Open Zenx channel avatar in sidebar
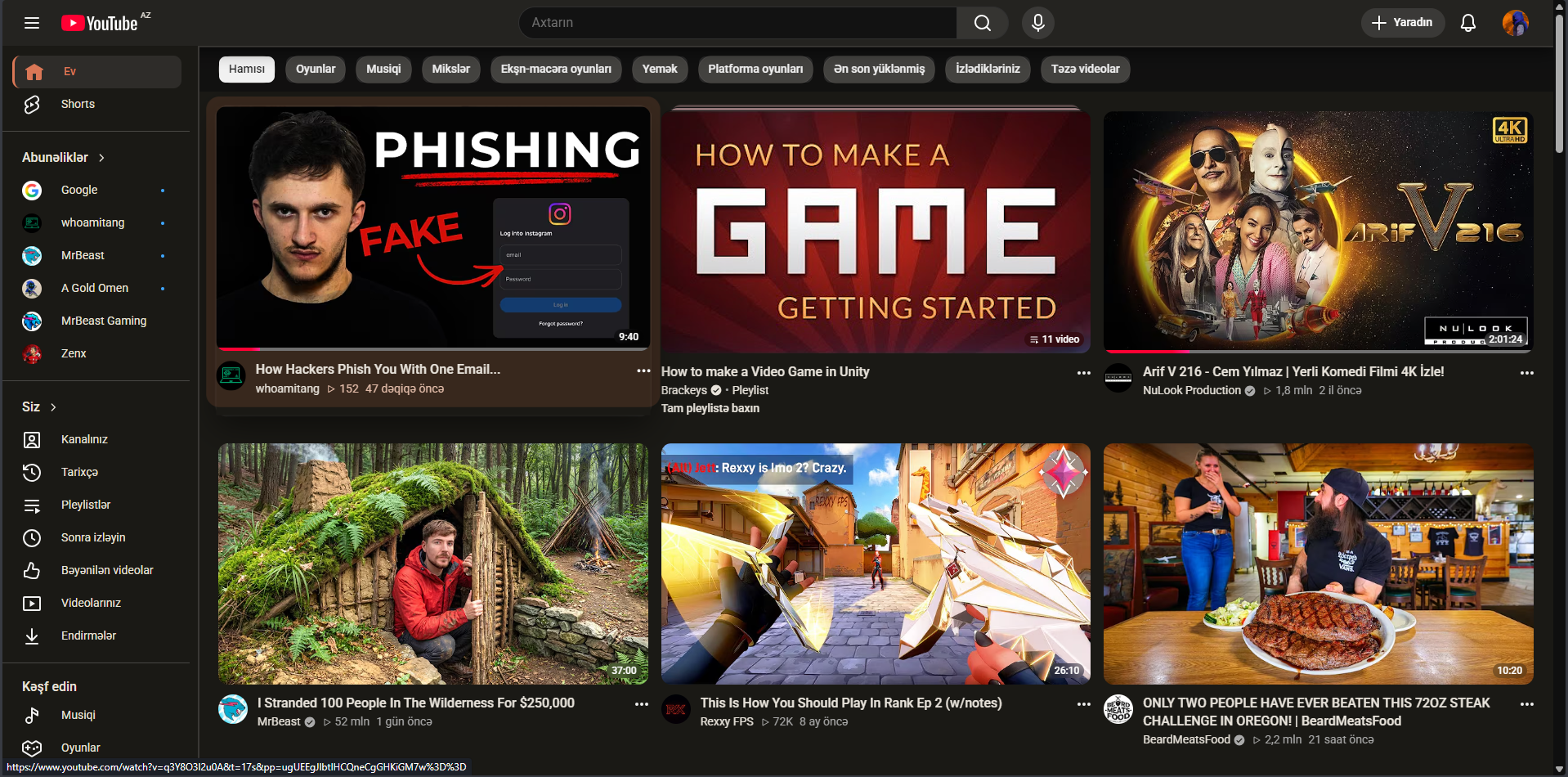 32,353
